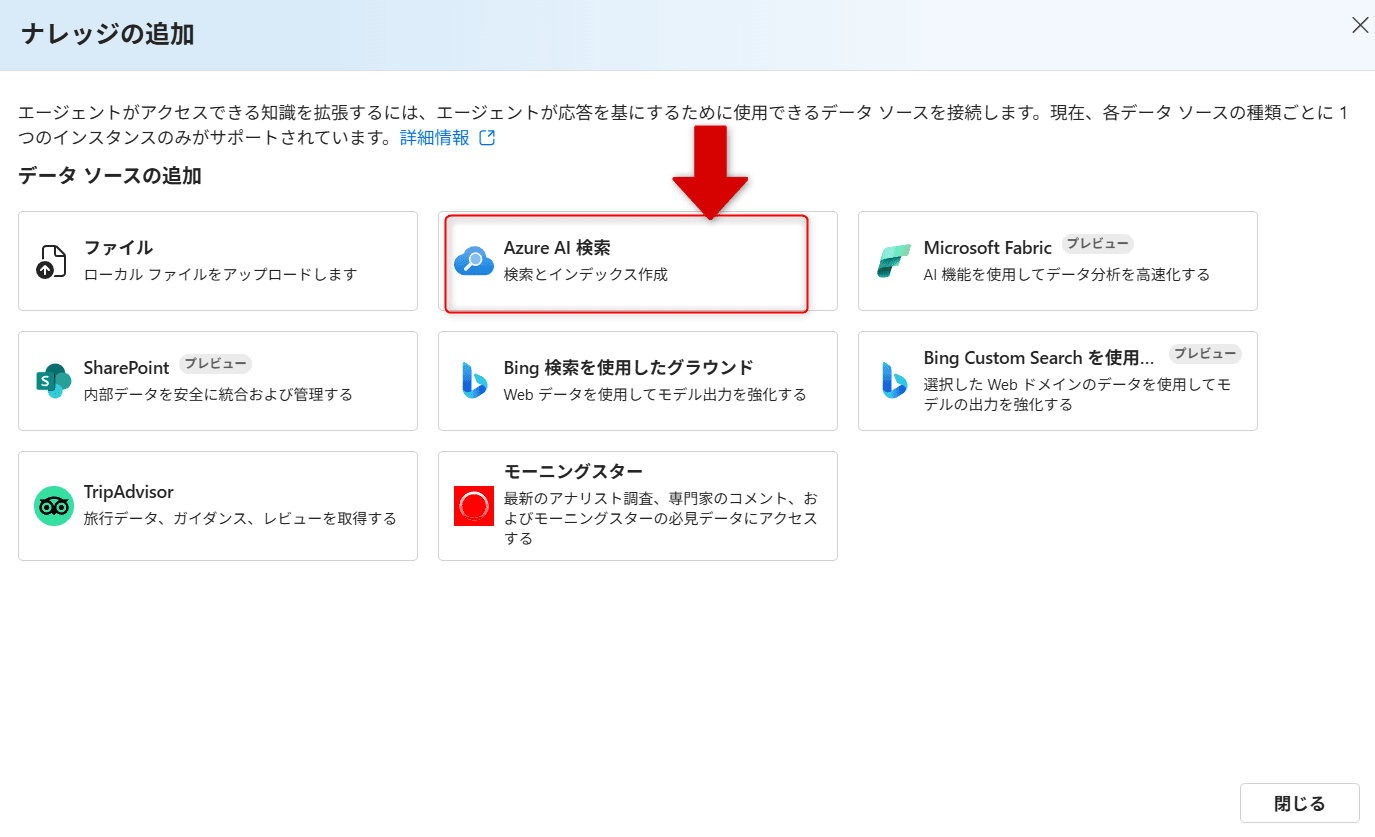The width and height of the screenshot is (1375, 837).
Task: Select the SharePoint data source card
Action: [218, 380]
